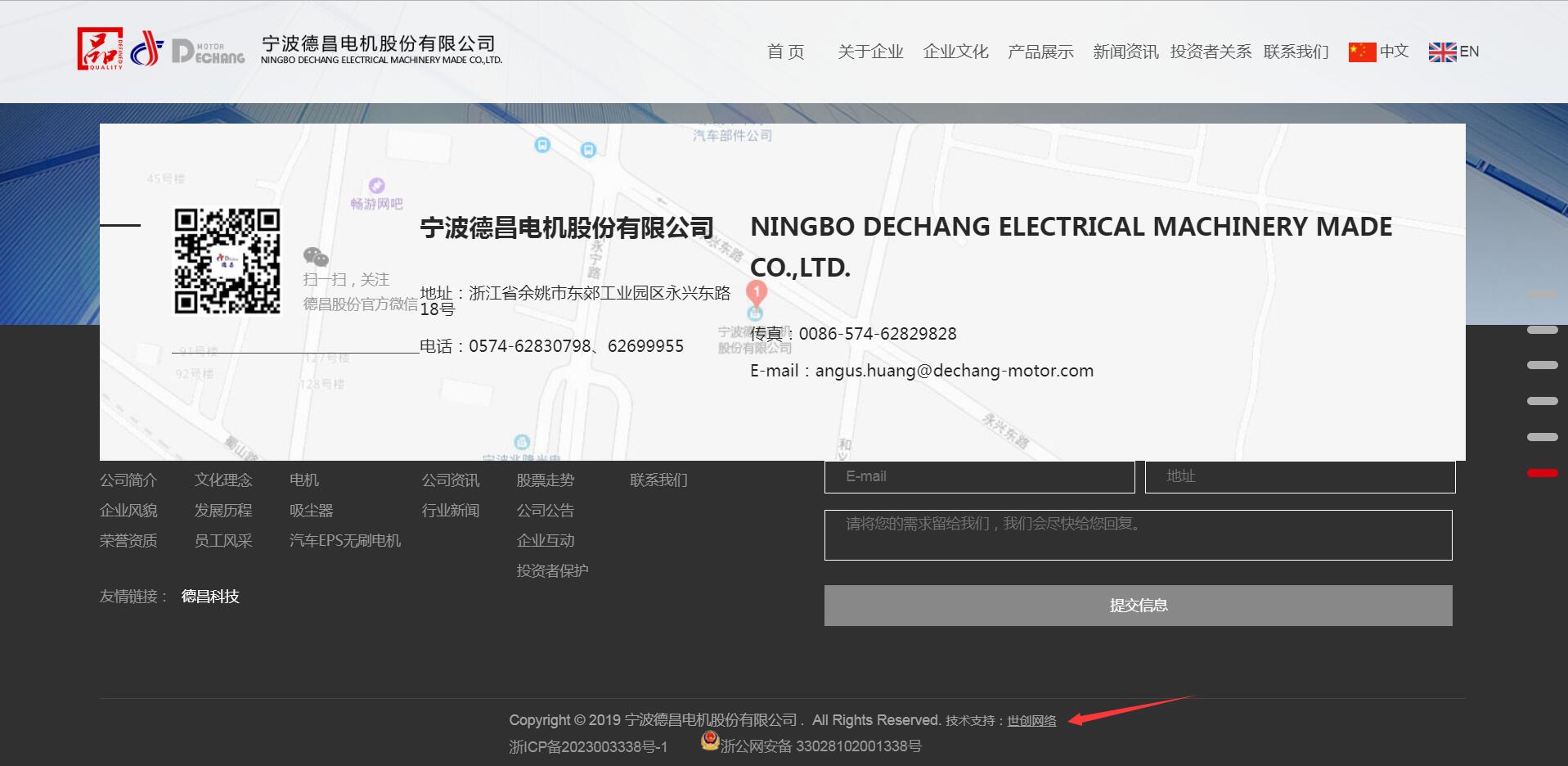Viewport: 1568px width, 766px height.
Task: Open the 公司公告 investor link
Action: pos(546,511)
